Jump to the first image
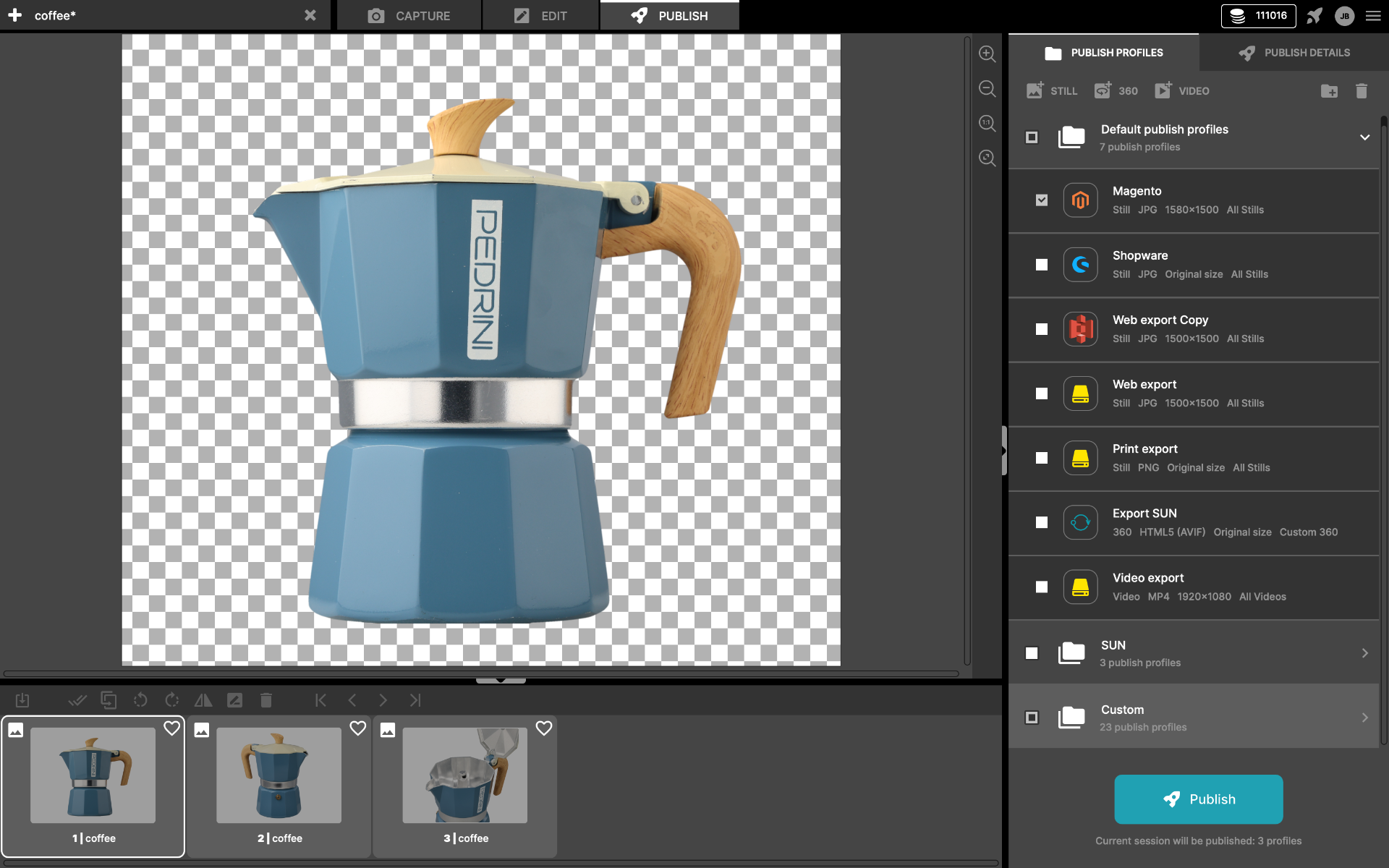Viewport: 1389px width, 868px height. point(320,700)
